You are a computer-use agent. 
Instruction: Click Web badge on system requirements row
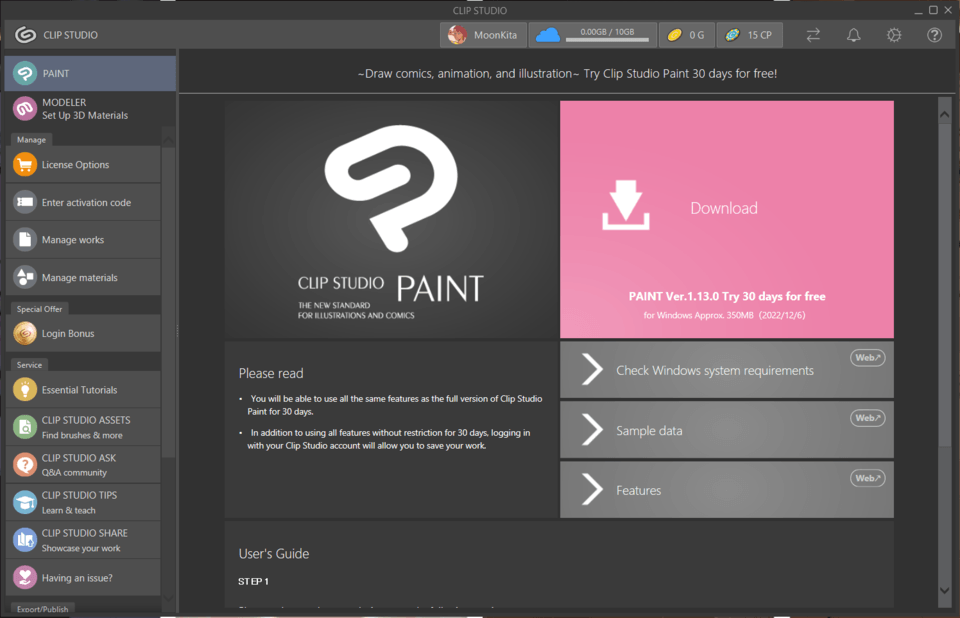(868, 358)
